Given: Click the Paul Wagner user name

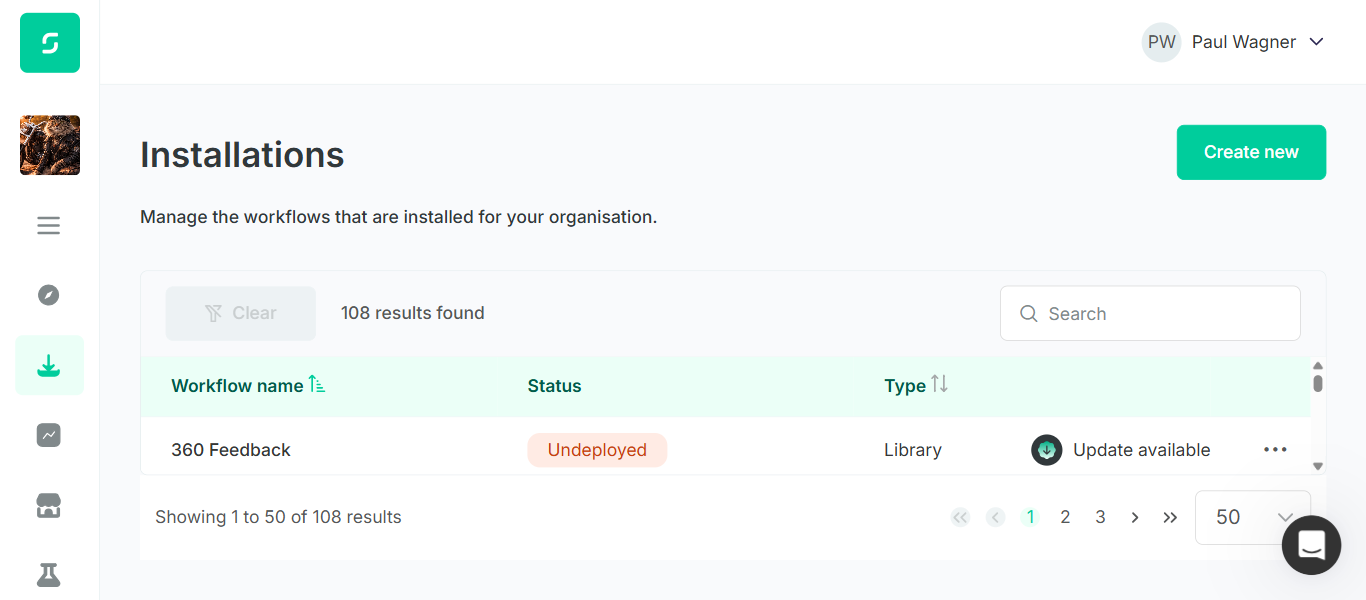Looking at the screenshot, I should pos(1244,42).
